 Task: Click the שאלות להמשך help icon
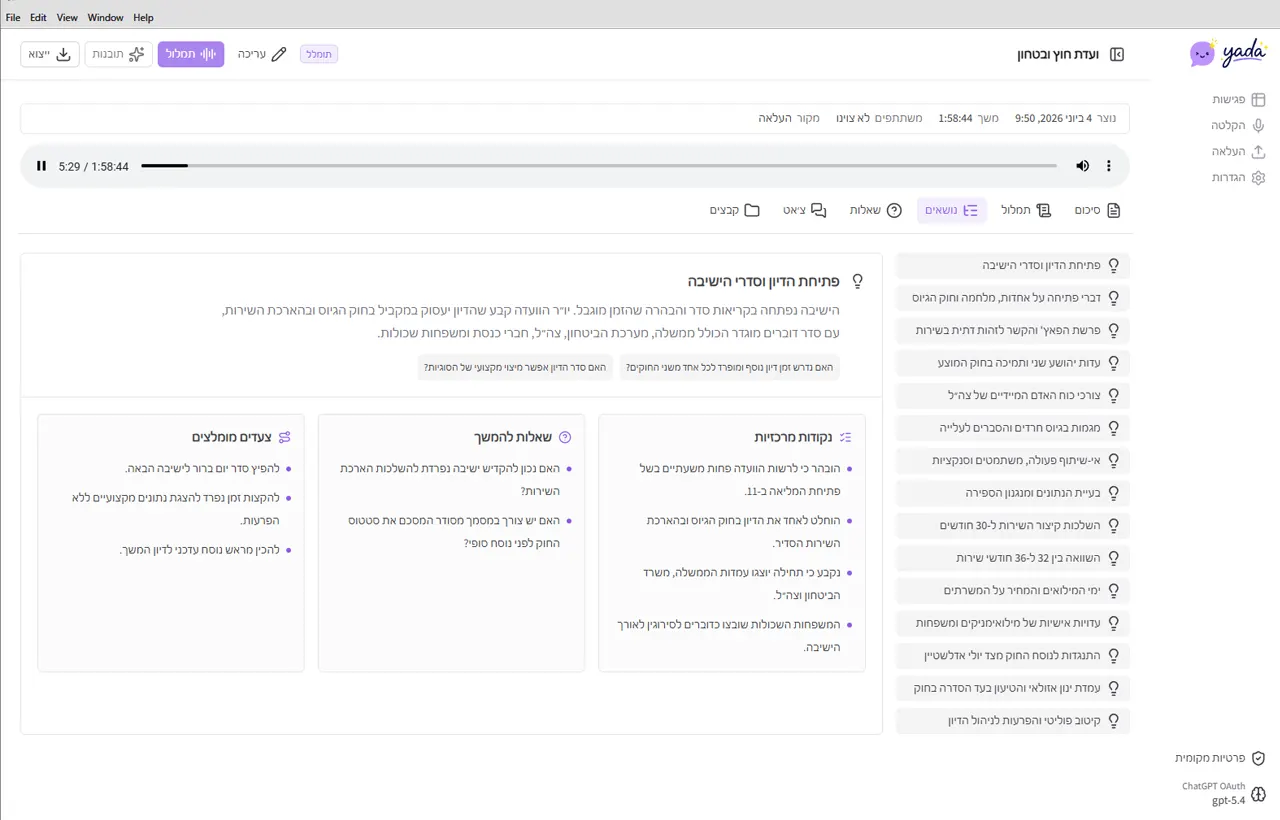[565, 437]
